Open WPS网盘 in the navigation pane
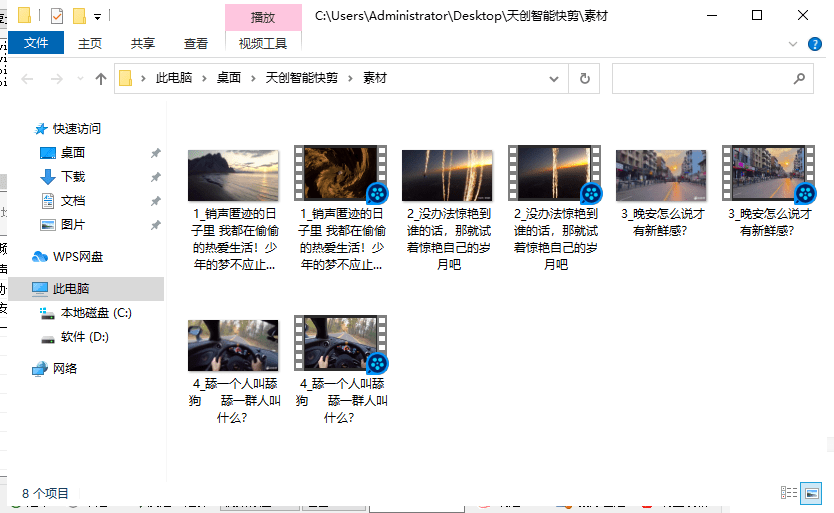 [78, 256]
